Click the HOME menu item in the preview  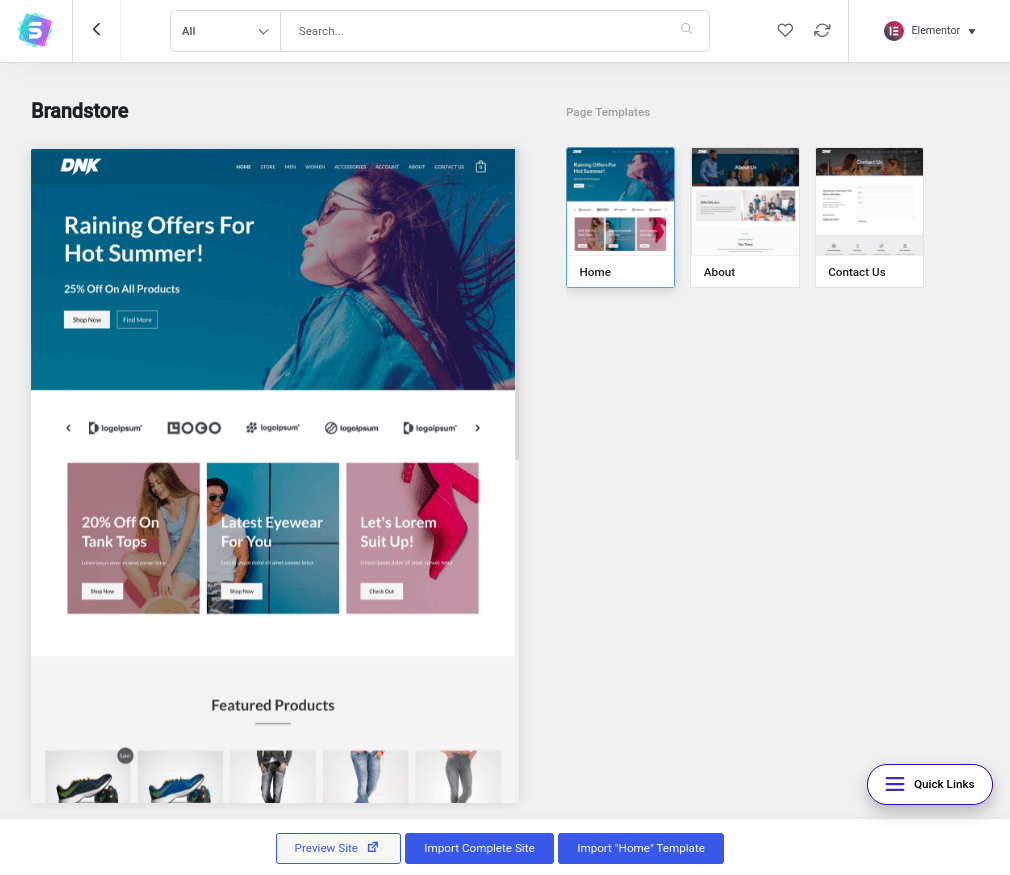coord(243,167)
